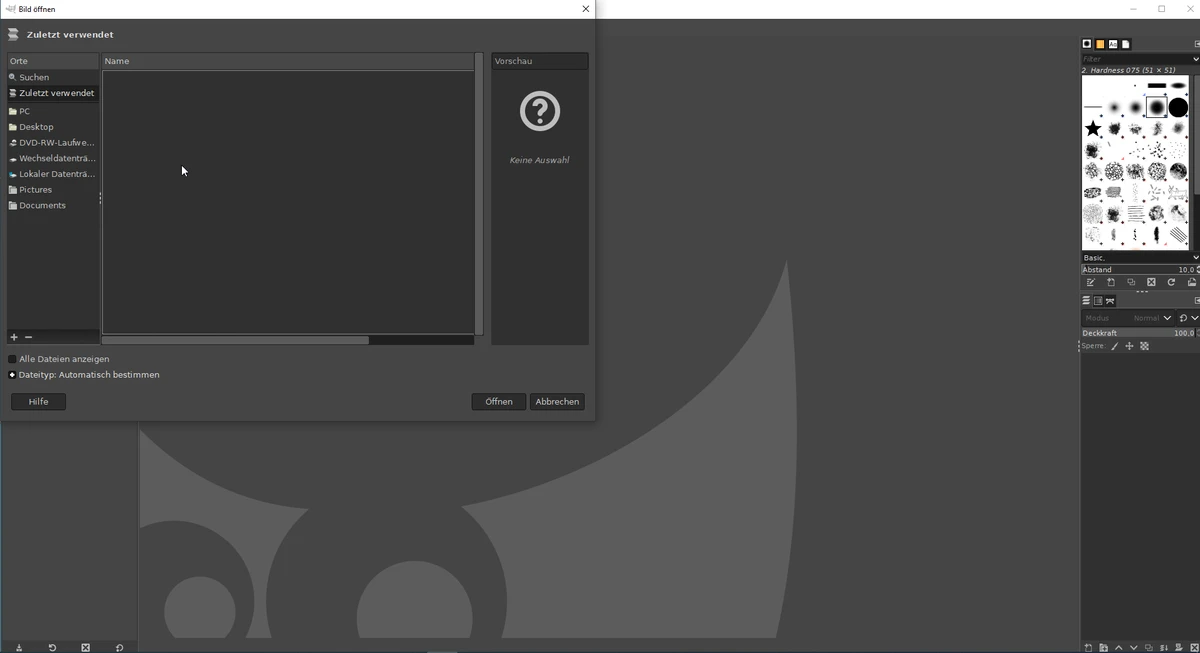Image resolution: width=1200 pixels, height=653 pixels.
Task: Maximize the GIMP main window
Action: [x=1162, y=9]
